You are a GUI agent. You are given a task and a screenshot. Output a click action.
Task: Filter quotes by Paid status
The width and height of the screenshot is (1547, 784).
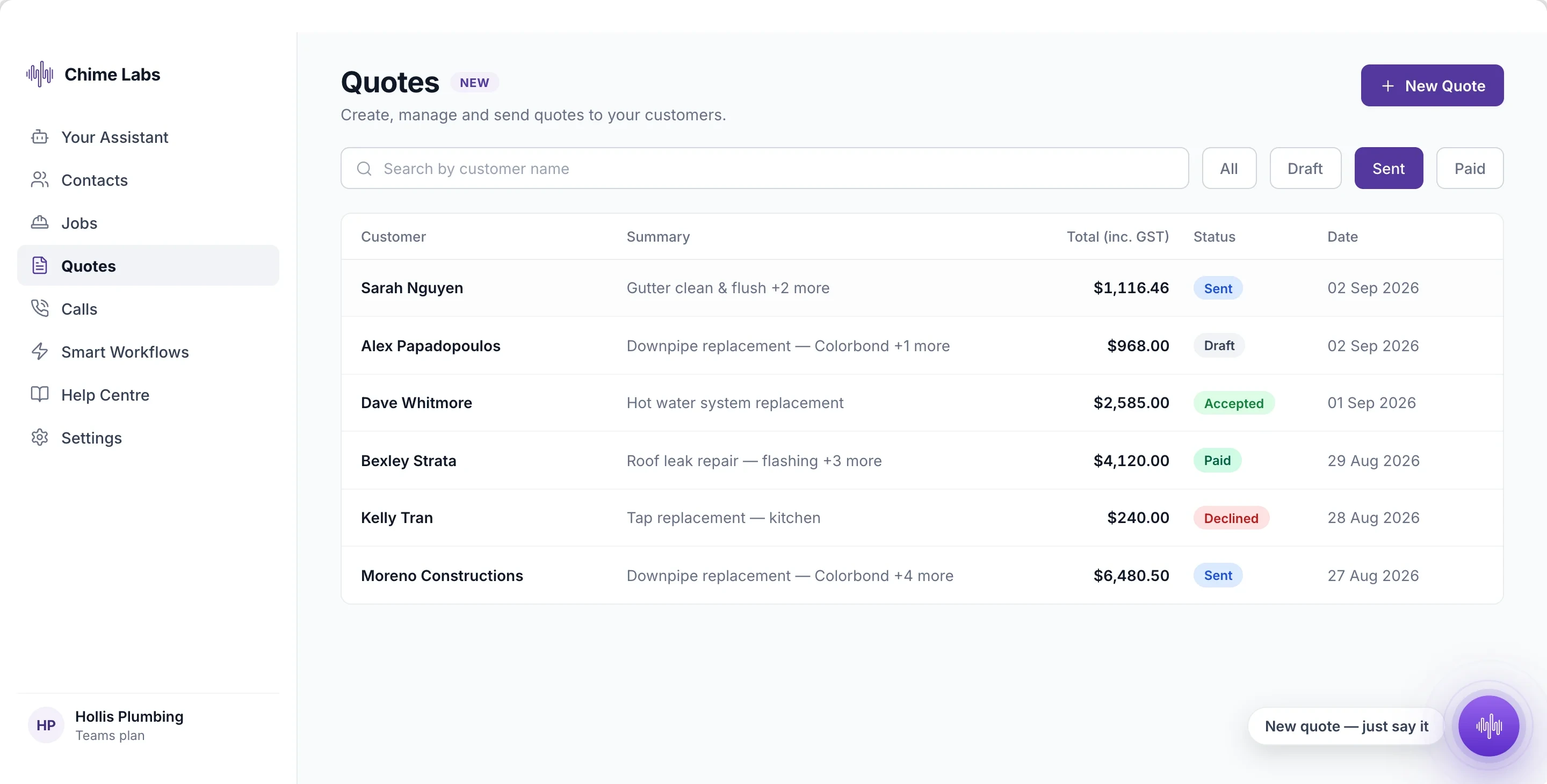[1470, 168]
